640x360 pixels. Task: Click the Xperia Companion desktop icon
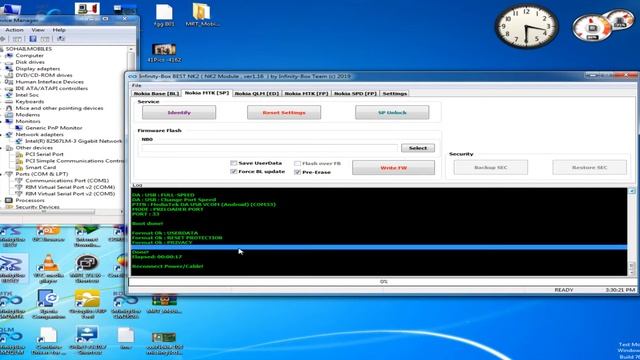click(x=48, y=304)
